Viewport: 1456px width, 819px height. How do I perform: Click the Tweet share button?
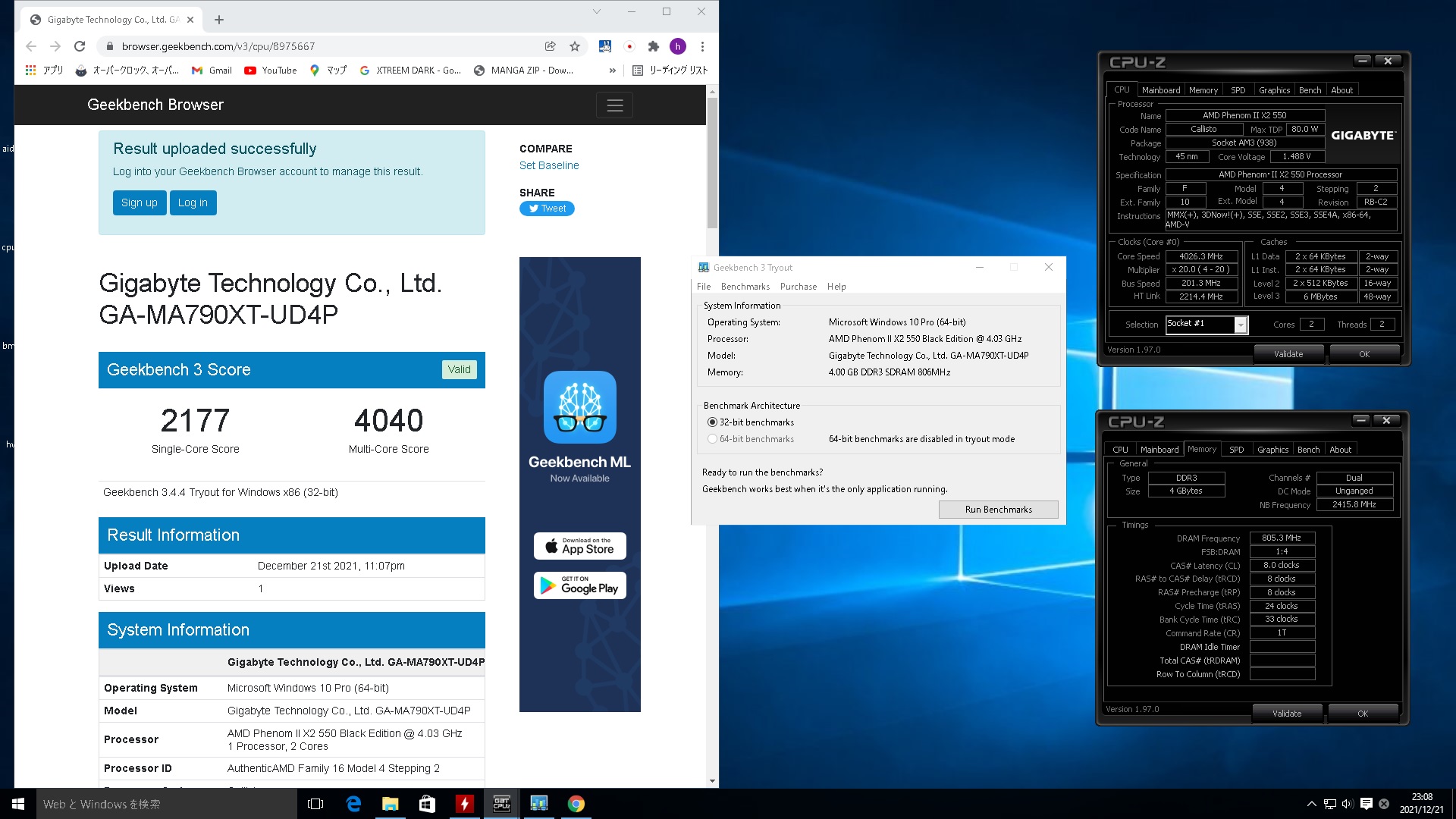point(547,209)
